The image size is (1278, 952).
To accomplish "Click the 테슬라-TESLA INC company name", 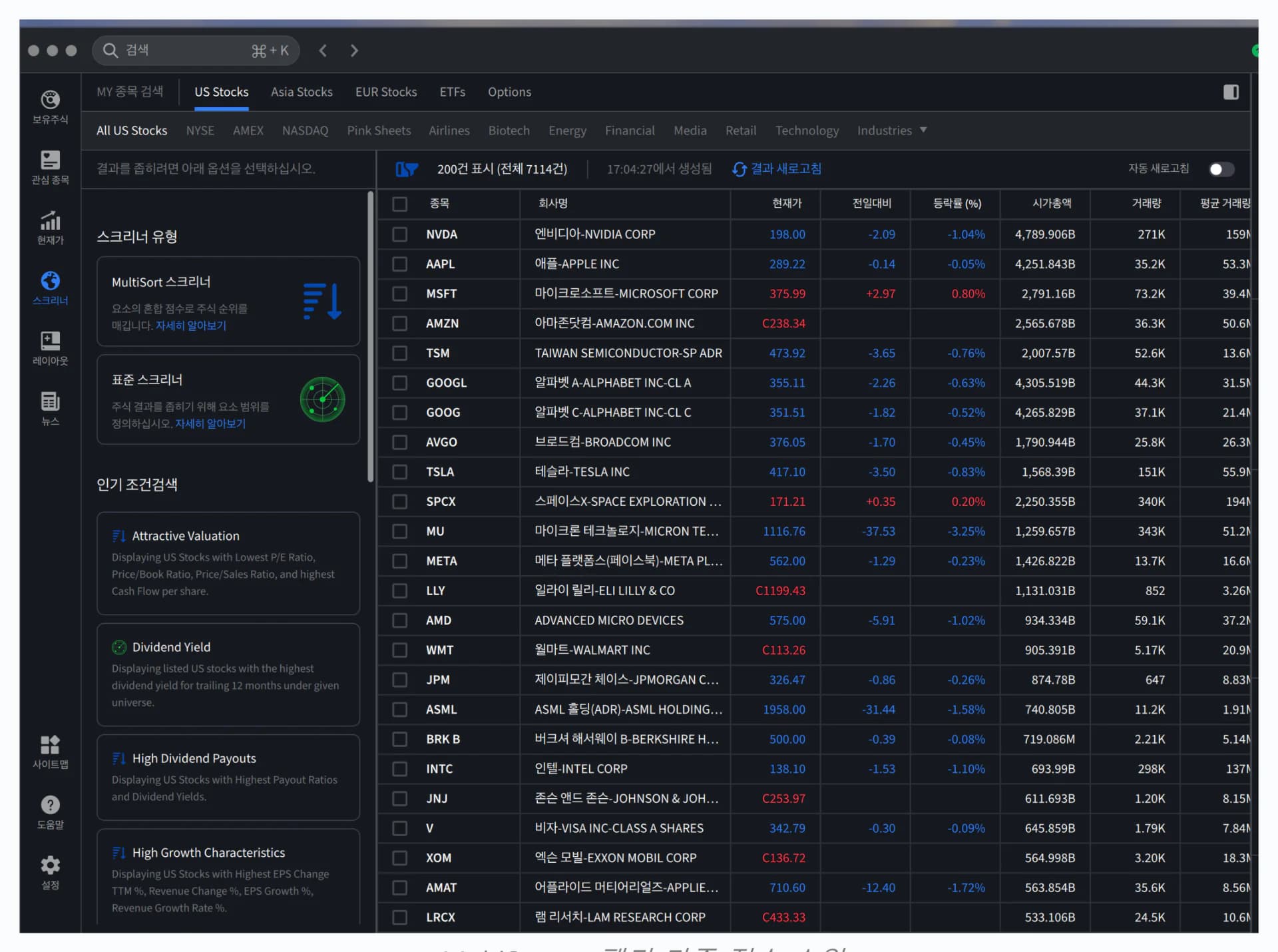I will pos(582,472).
